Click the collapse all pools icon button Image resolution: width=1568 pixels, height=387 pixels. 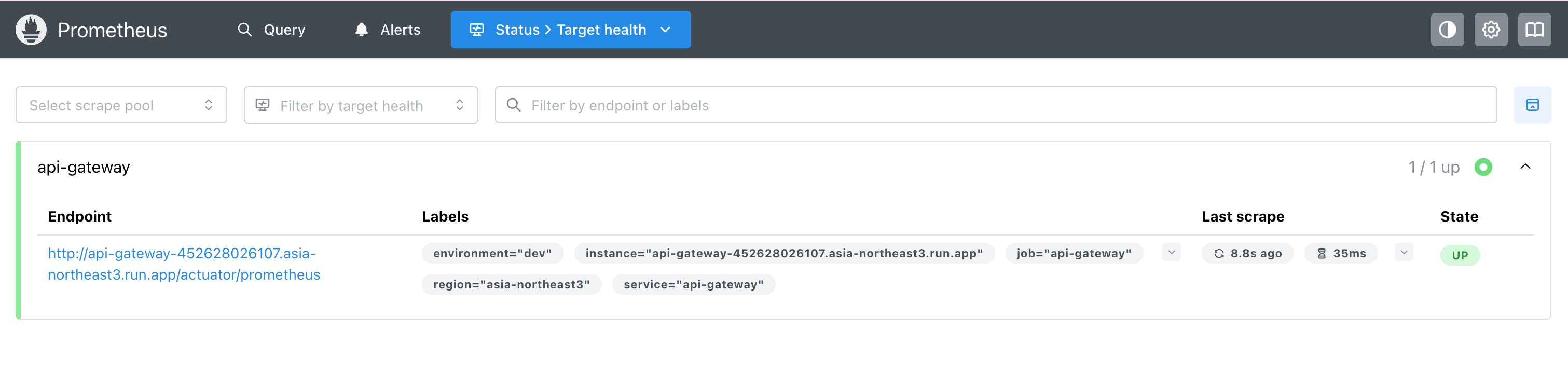(1532, 105)
